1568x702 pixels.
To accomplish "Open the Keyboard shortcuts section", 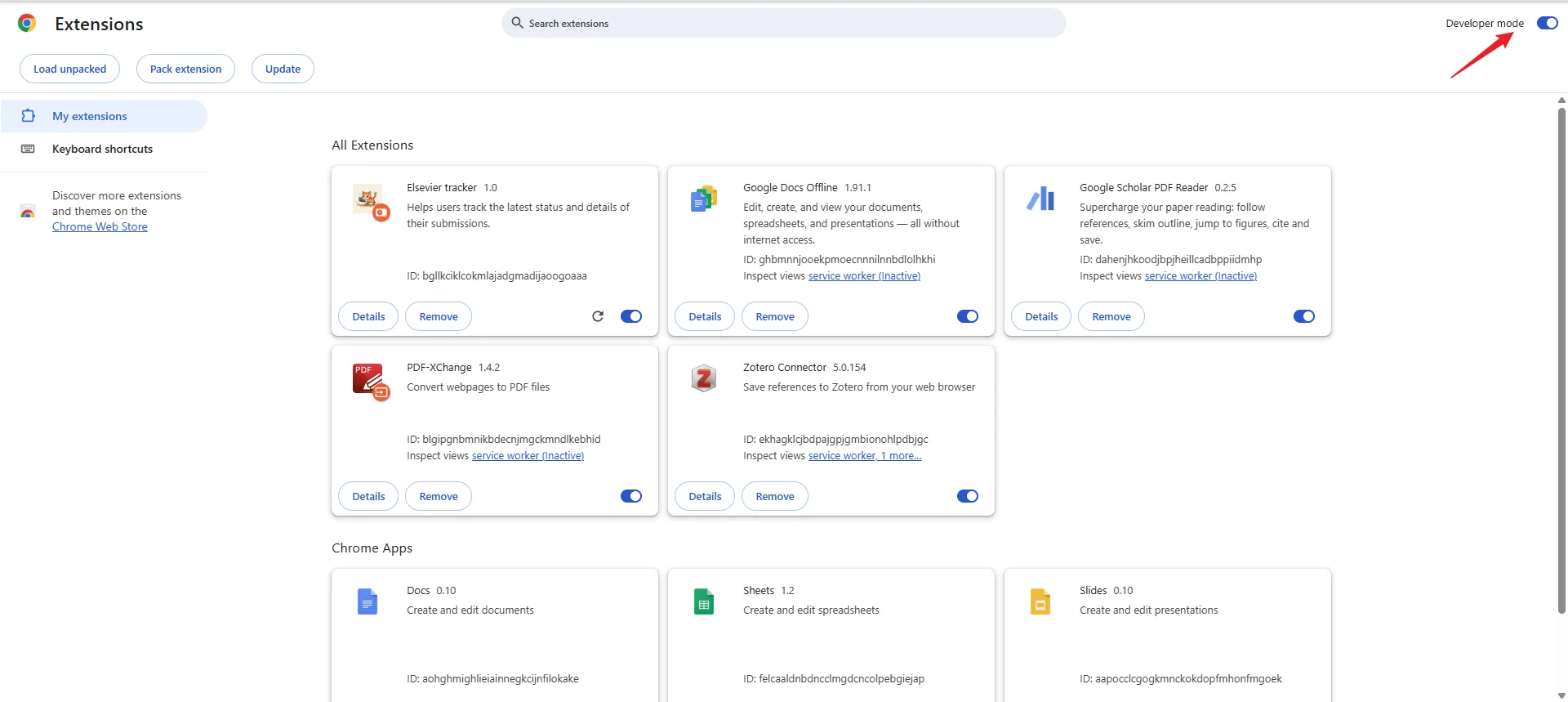I will 102,149.
